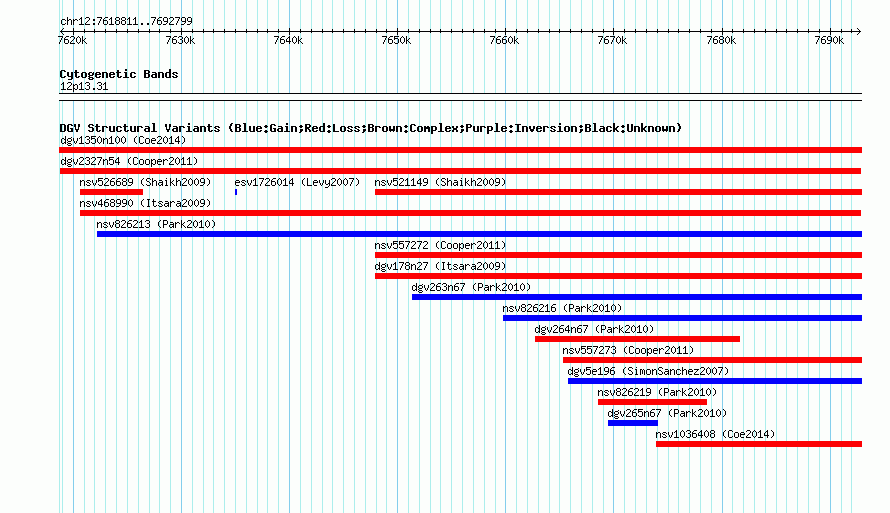Click the nsv557273 (Cooper2011) label
Screen dimensions: 890x513
click(x=628, y=350)
